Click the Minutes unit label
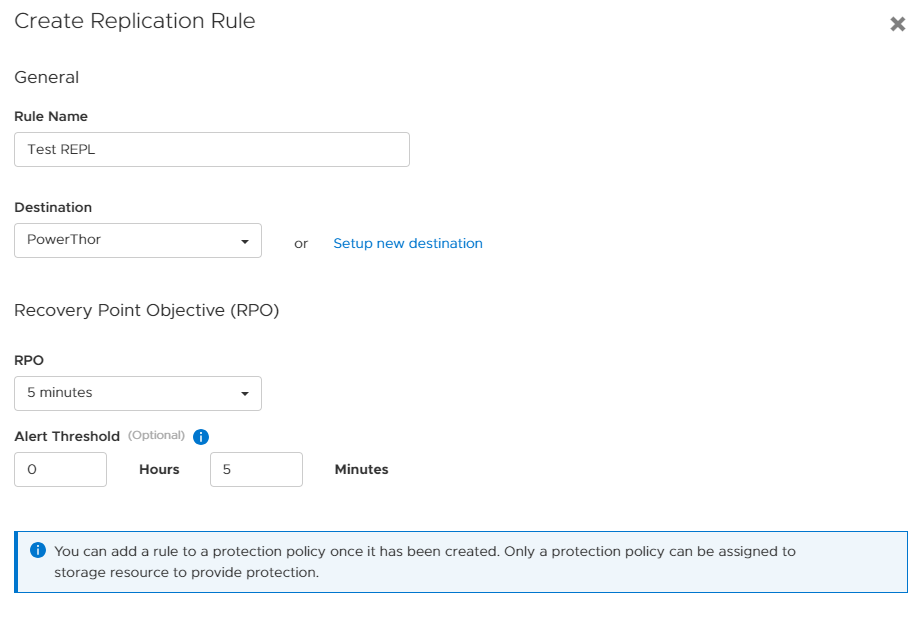This screenshot has height=631, width=915. 361,469
